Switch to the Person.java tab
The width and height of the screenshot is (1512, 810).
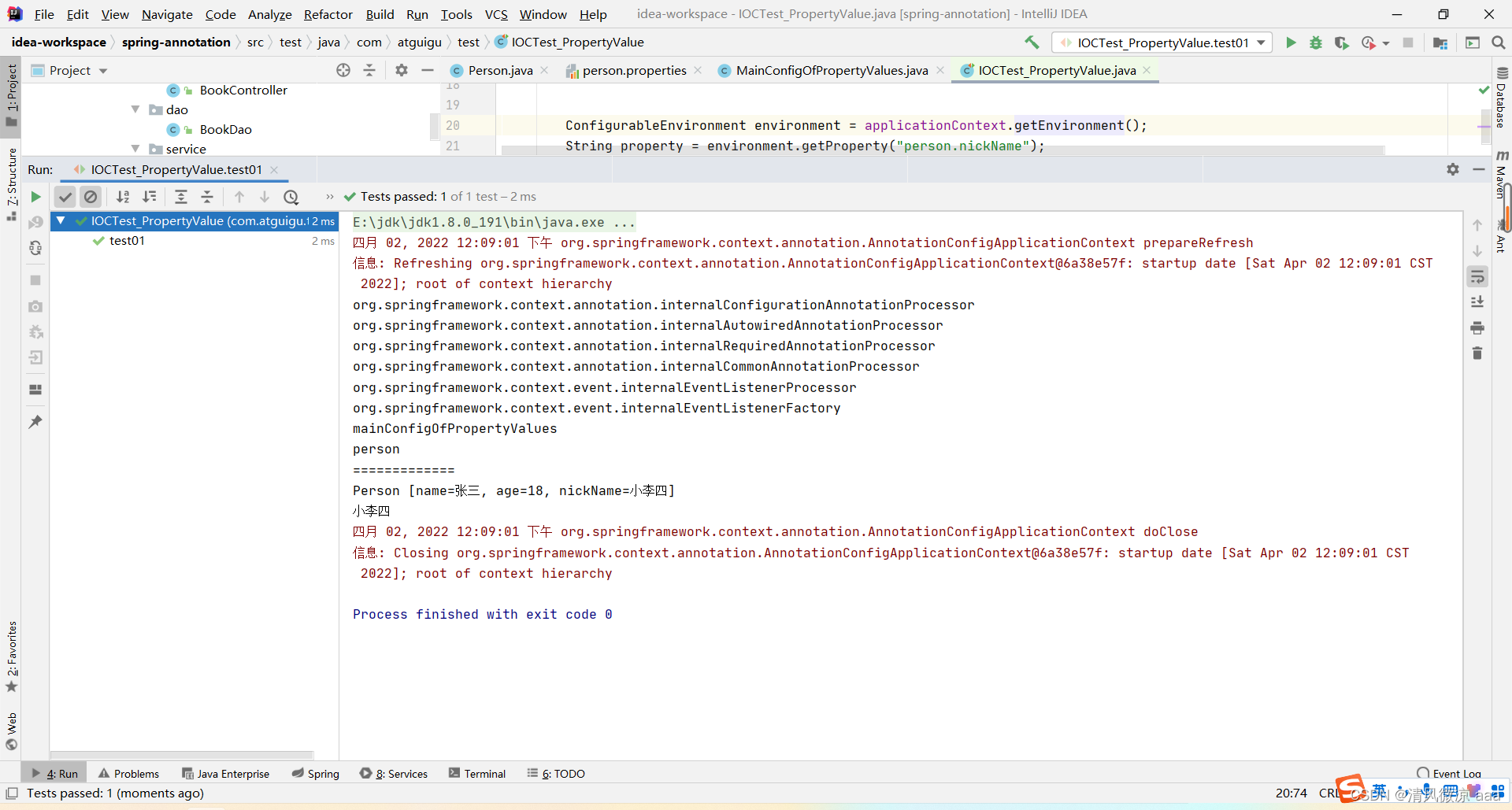coord(499,70)
